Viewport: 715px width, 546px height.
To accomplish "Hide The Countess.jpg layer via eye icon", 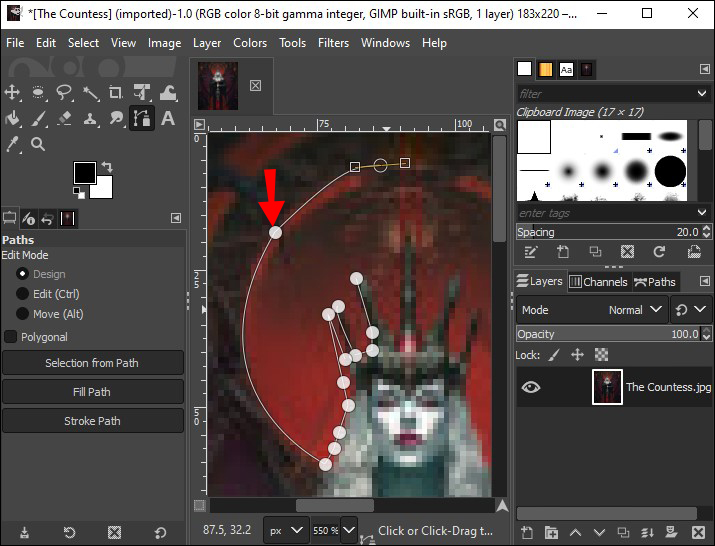I will [531, 387].
